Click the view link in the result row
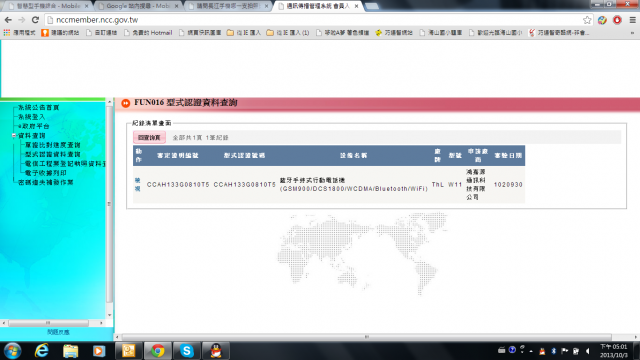The width and height of the screenshot is (640, 360). pyautogui.click(x=138, y=184)
